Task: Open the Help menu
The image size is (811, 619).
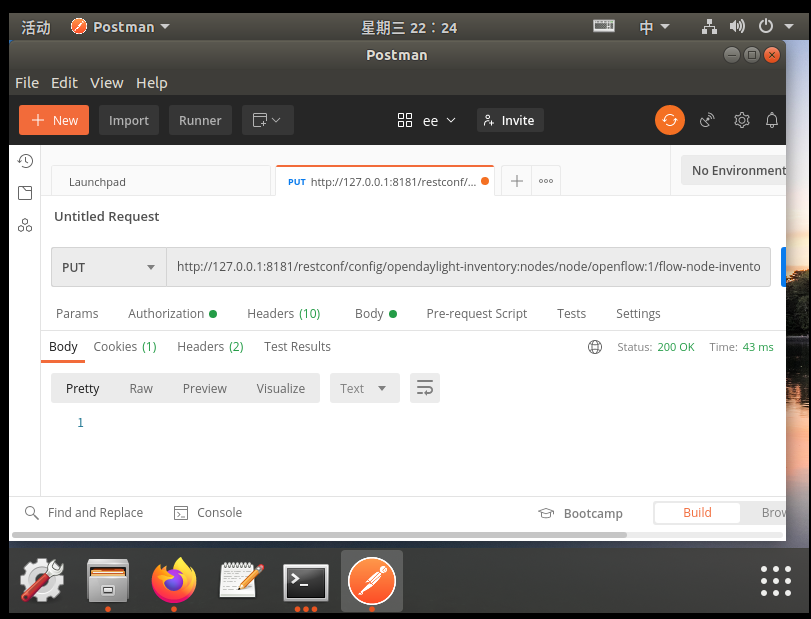Action: point(152,83)
